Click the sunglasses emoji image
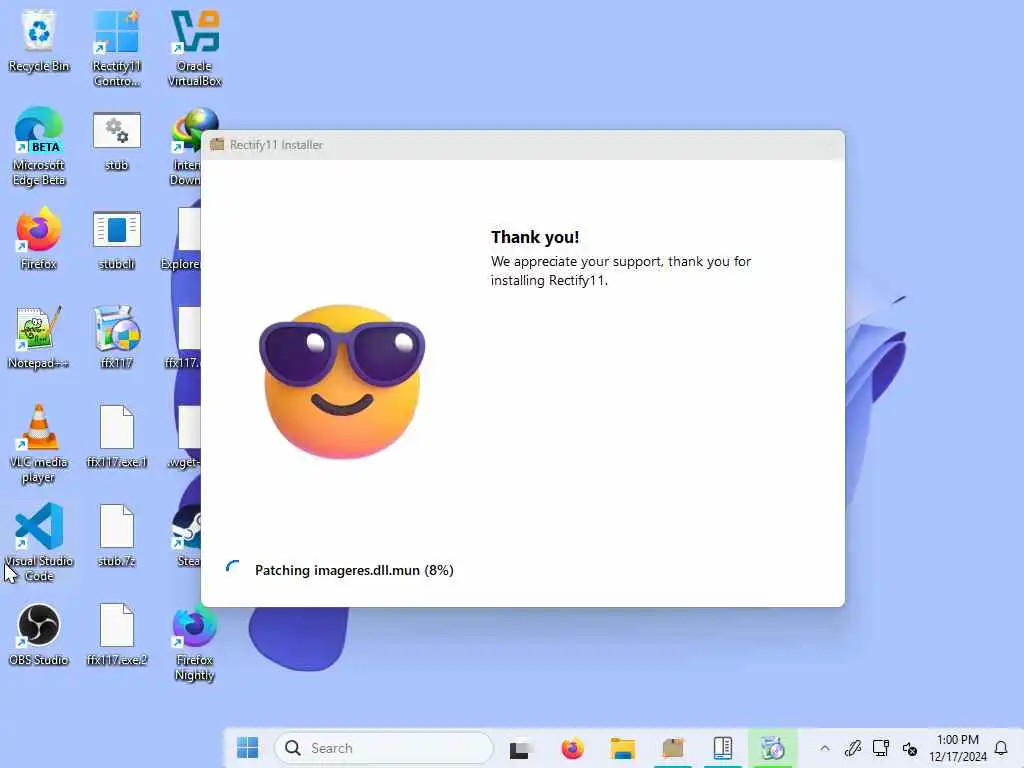This screenshot has height=768, width=1024. tap(342, 382)
